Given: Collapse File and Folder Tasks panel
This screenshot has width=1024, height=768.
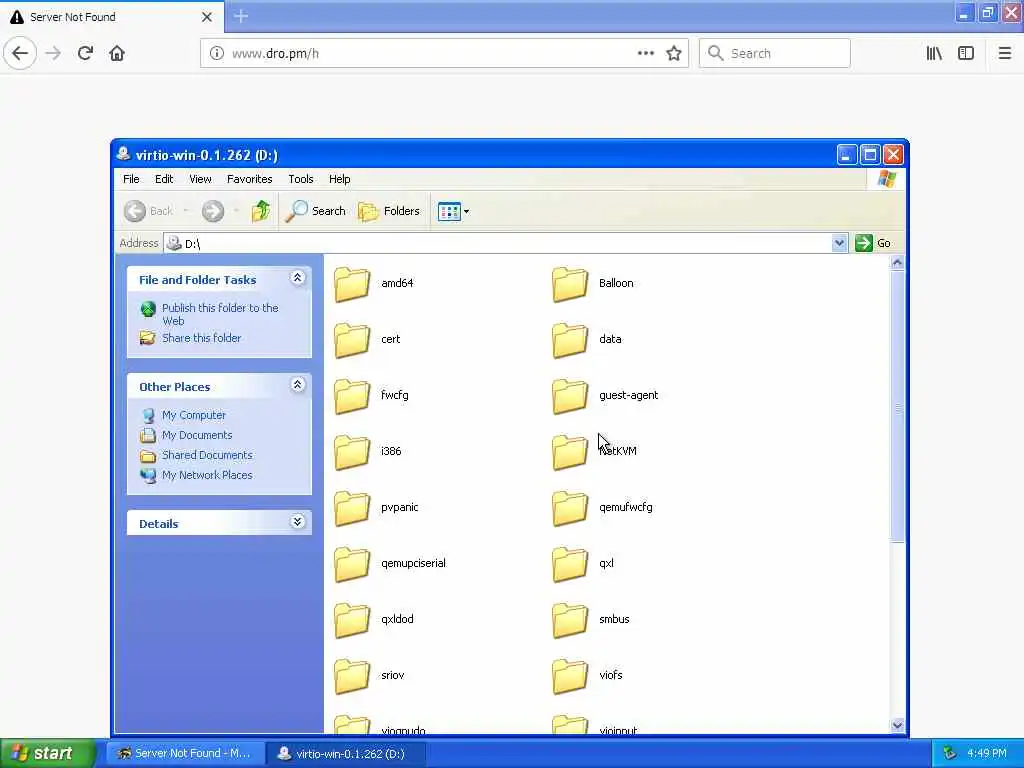Looking at the screenshot, I should [297, 278].
